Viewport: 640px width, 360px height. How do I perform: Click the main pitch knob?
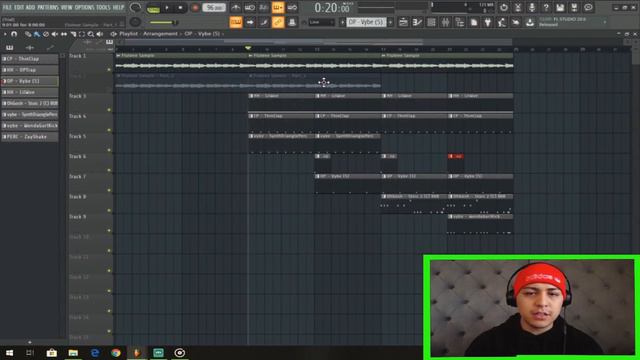click(135, 22)
